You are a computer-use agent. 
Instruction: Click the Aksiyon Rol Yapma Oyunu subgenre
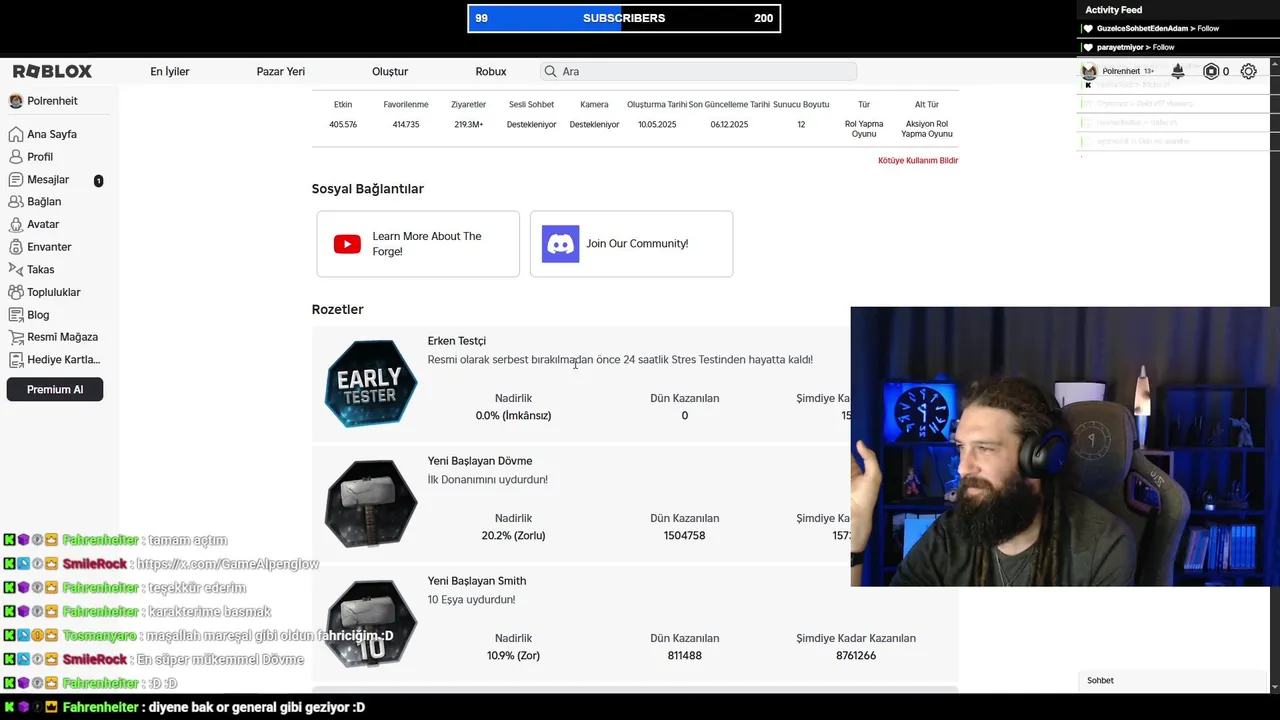pyautogui.click(x=927, y=129)
